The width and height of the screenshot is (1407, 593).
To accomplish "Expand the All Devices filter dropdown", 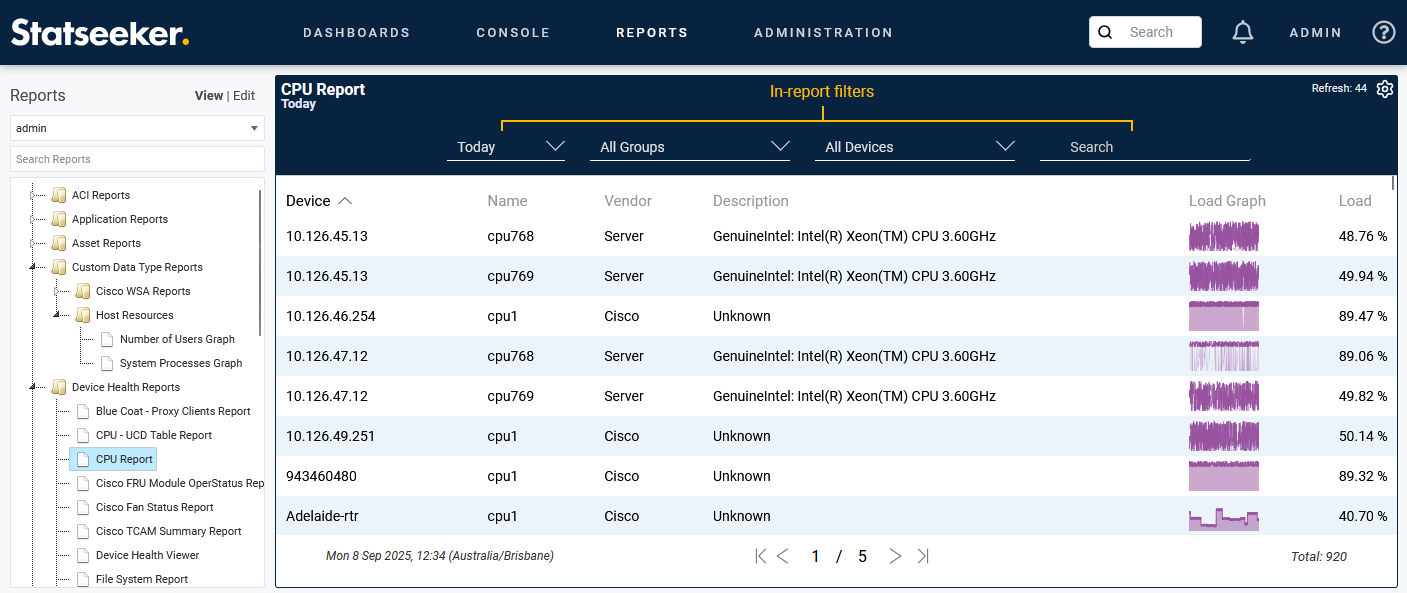I will (x=915, y=147).
